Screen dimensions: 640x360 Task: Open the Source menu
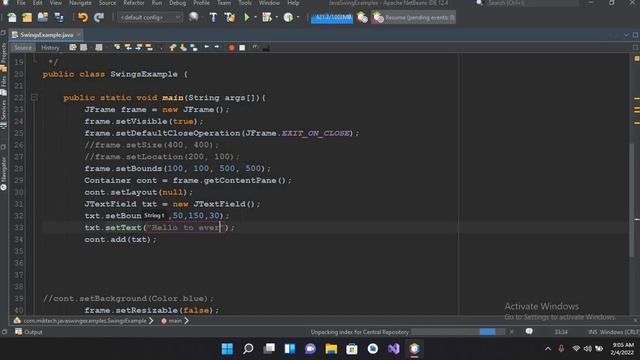[x=107, y=3]
